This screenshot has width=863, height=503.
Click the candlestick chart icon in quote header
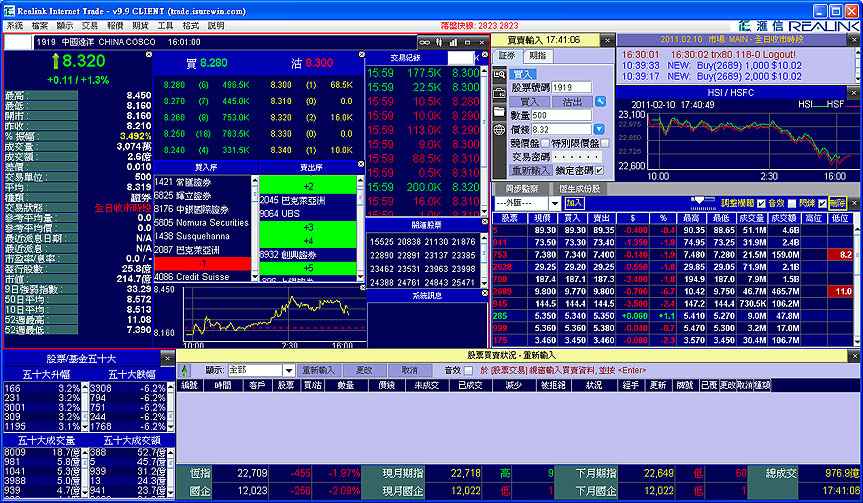(x=439, y=42)
